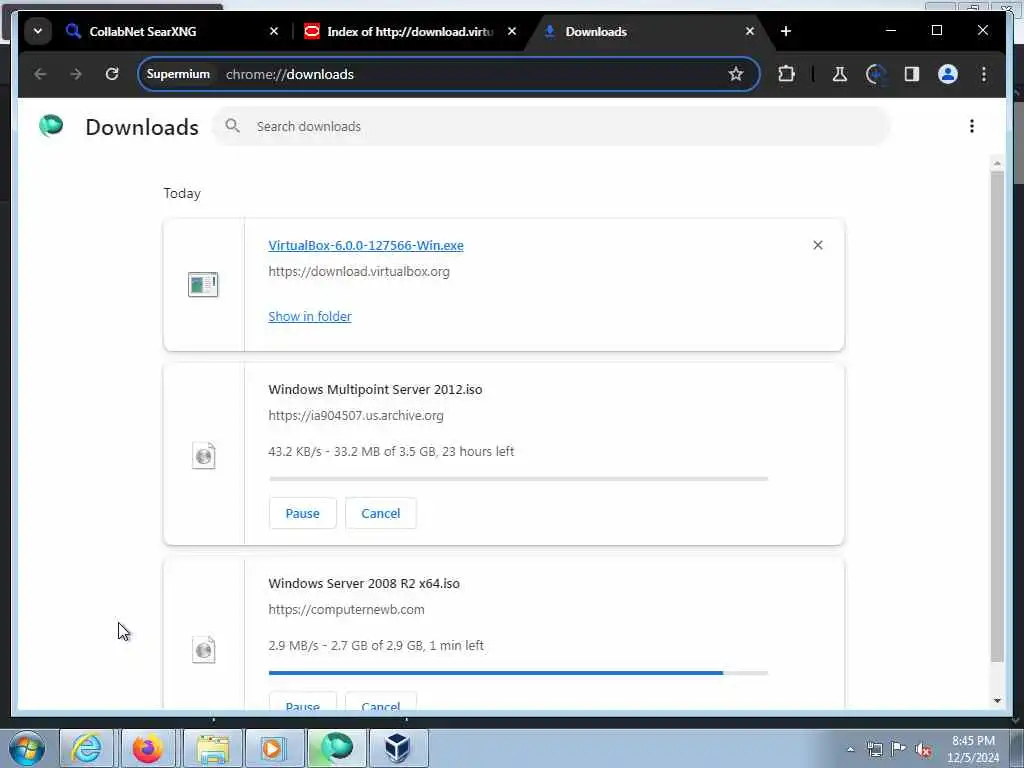This screenshot has height=768, width=1024.
Task: Open the tab search dropdown arrow
Action: point(38,31)
